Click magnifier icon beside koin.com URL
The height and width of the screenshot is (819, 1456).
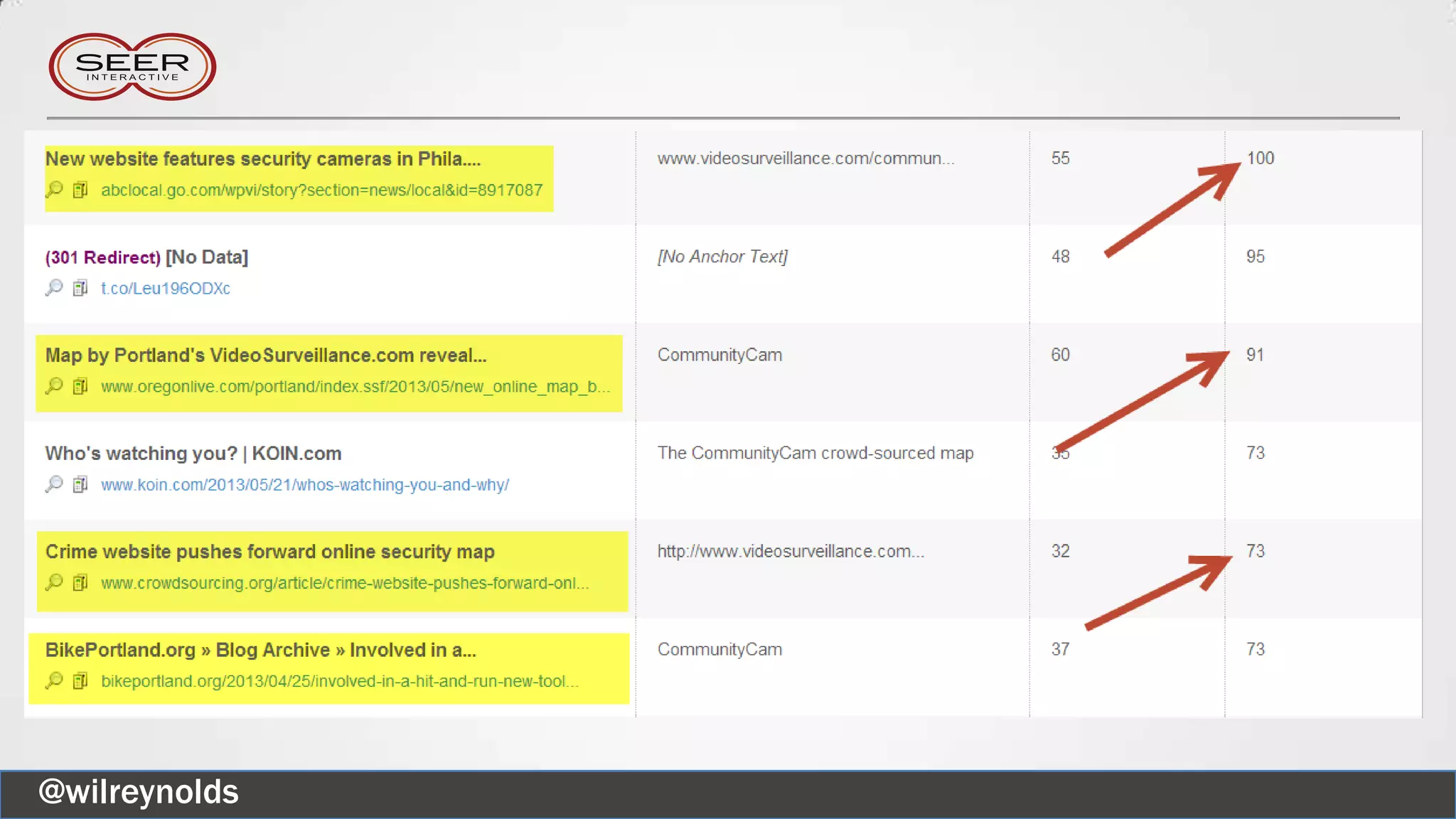coord(54,484)
